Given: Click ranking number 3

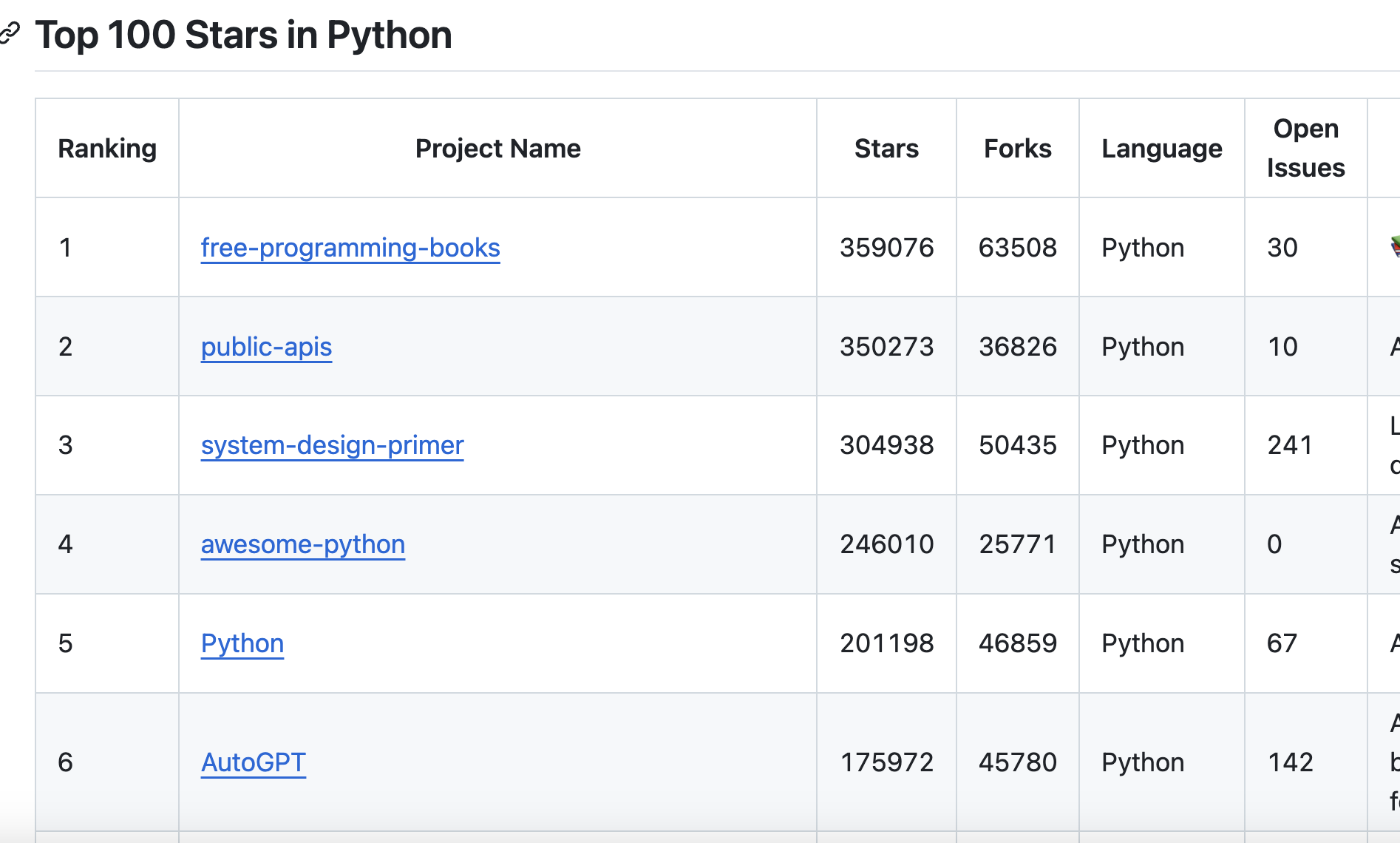Looking at the screenshot, I should 65,445.
